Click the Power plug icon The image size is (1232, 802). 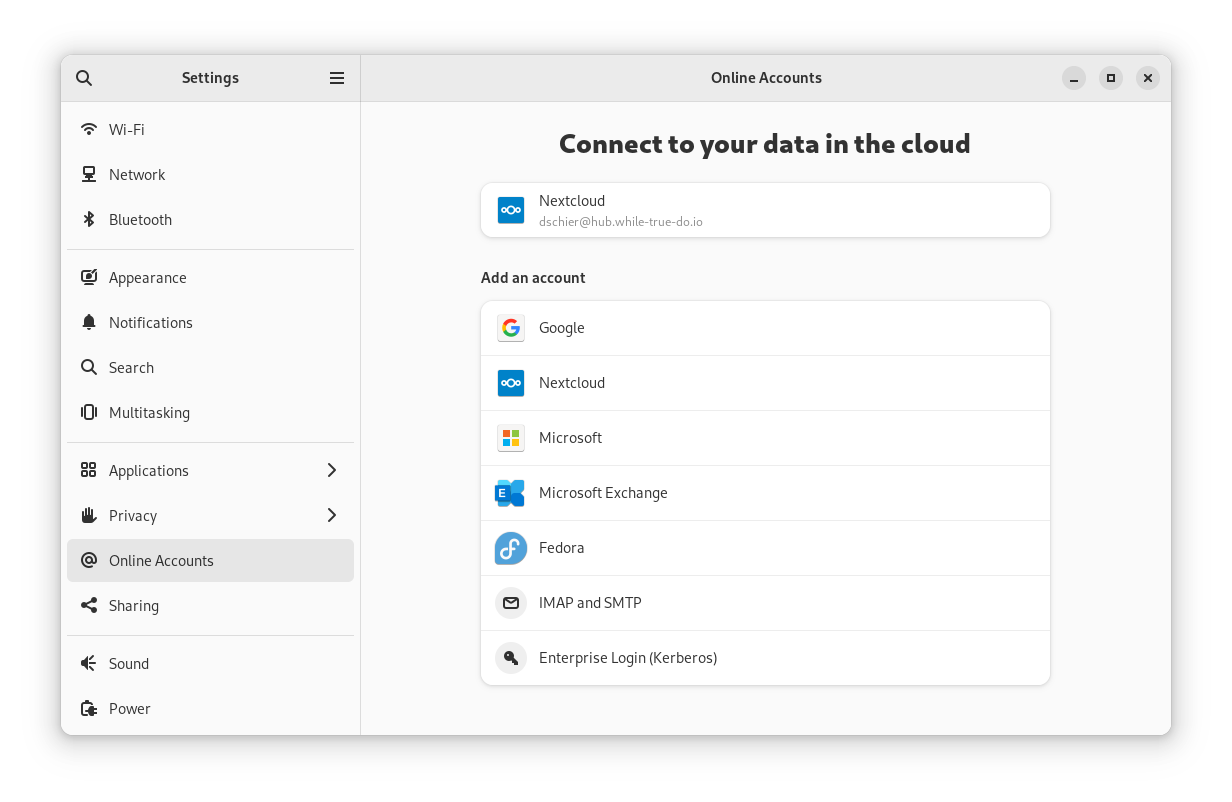(x=89, y=708)
